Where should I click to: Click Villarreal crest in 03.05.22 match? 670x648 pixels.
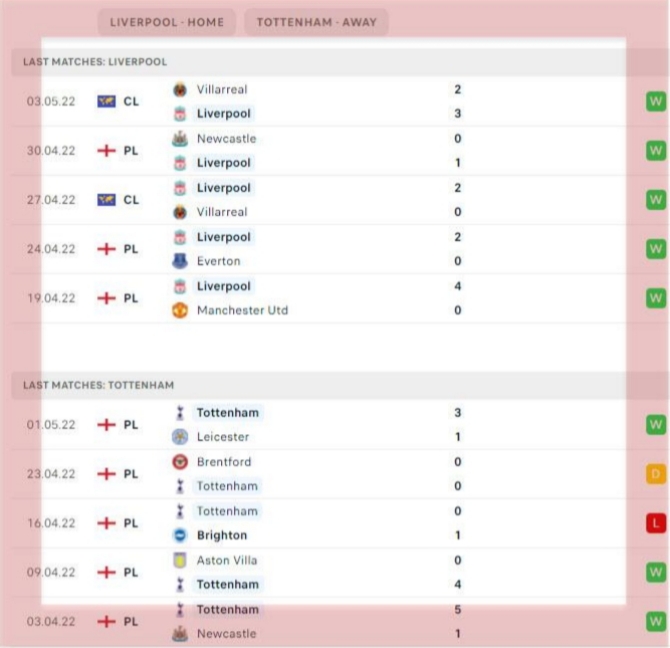(180, 90)
